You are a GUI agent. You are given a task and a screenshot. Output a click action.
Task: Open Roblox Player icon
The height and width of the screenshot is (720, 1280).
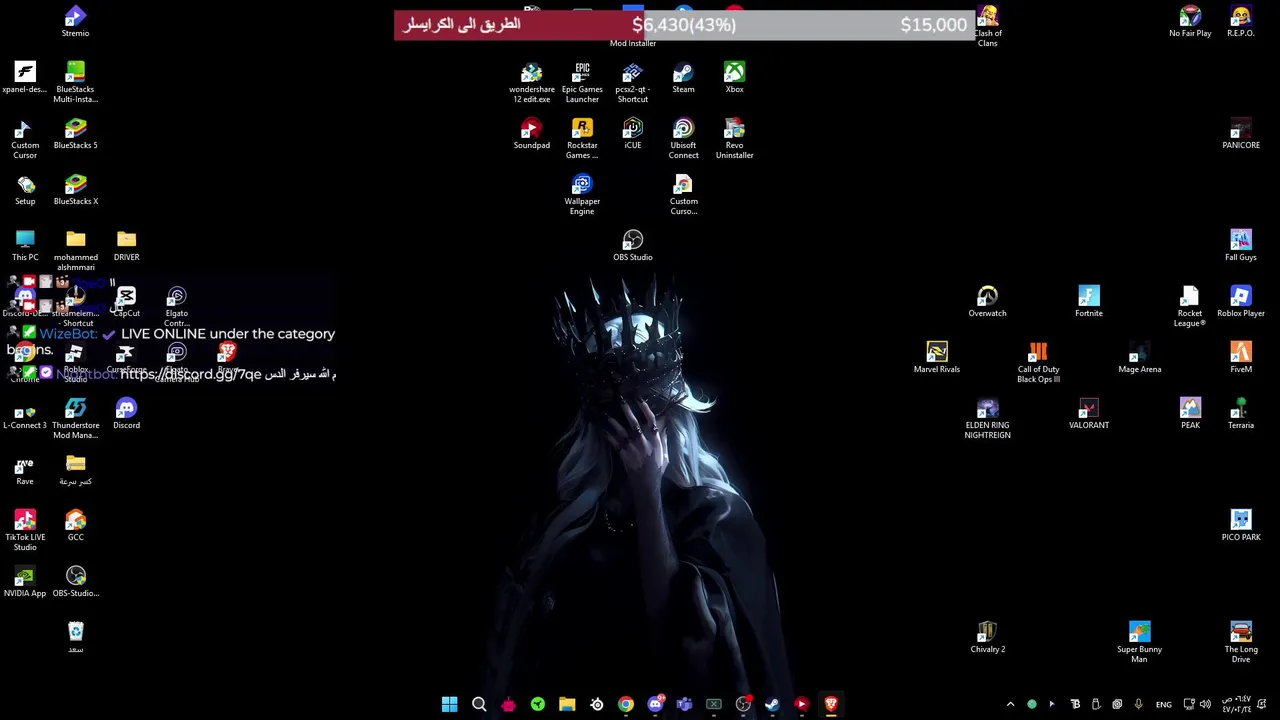[x=1241, y=302]
